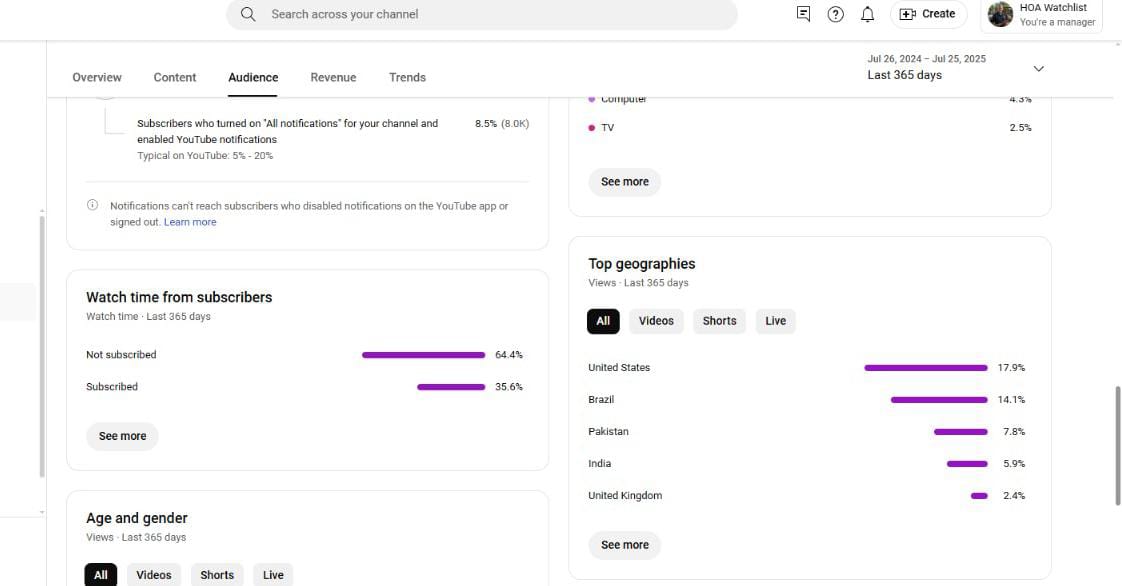Viewport: 1122px width, 586px height.
Task: Select Videos filter in Top geographies
Action: pyautogui.click(x=656, y=321)
